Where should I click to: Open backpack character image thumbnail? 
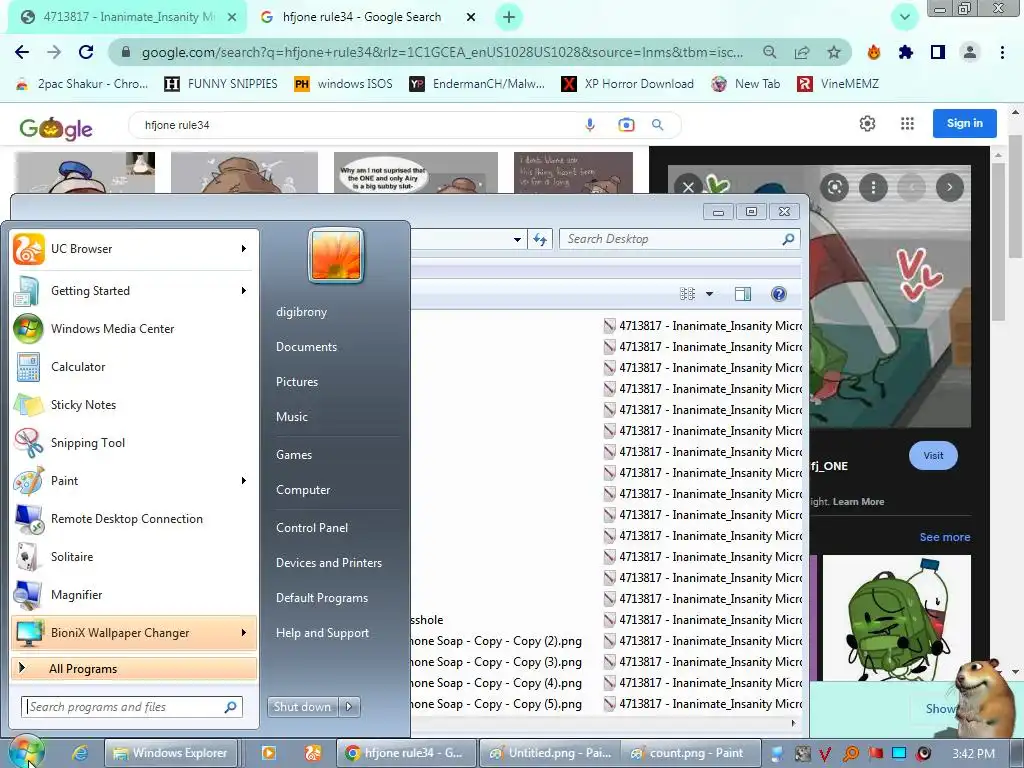click(x=897, y=617)
